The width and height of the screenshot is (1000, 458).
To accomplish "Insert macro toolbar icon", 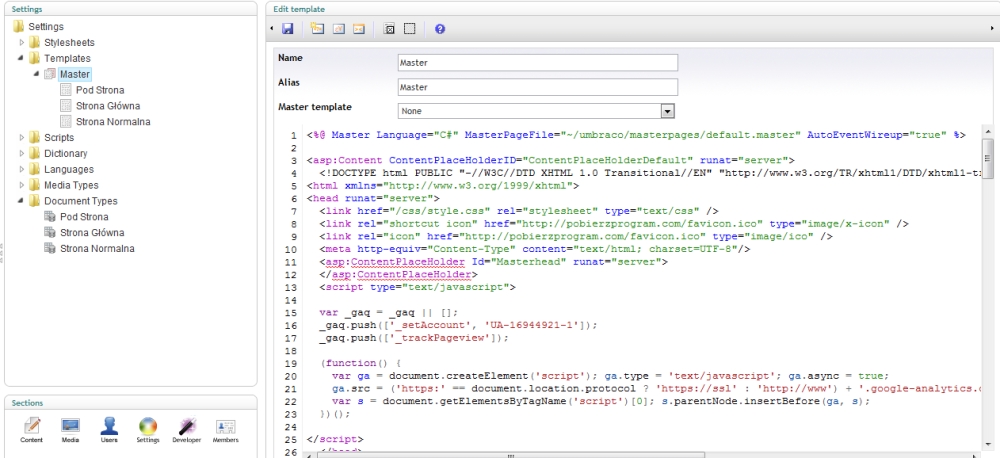I will pos(359,29).
